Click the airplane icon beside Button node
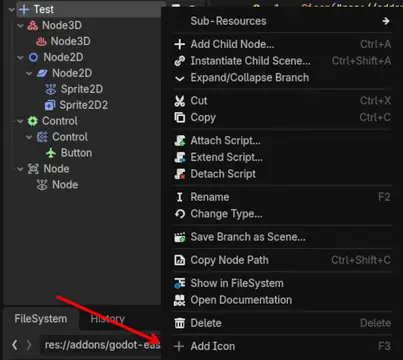Viewport: 403px width, 360px height. point(51,153)
